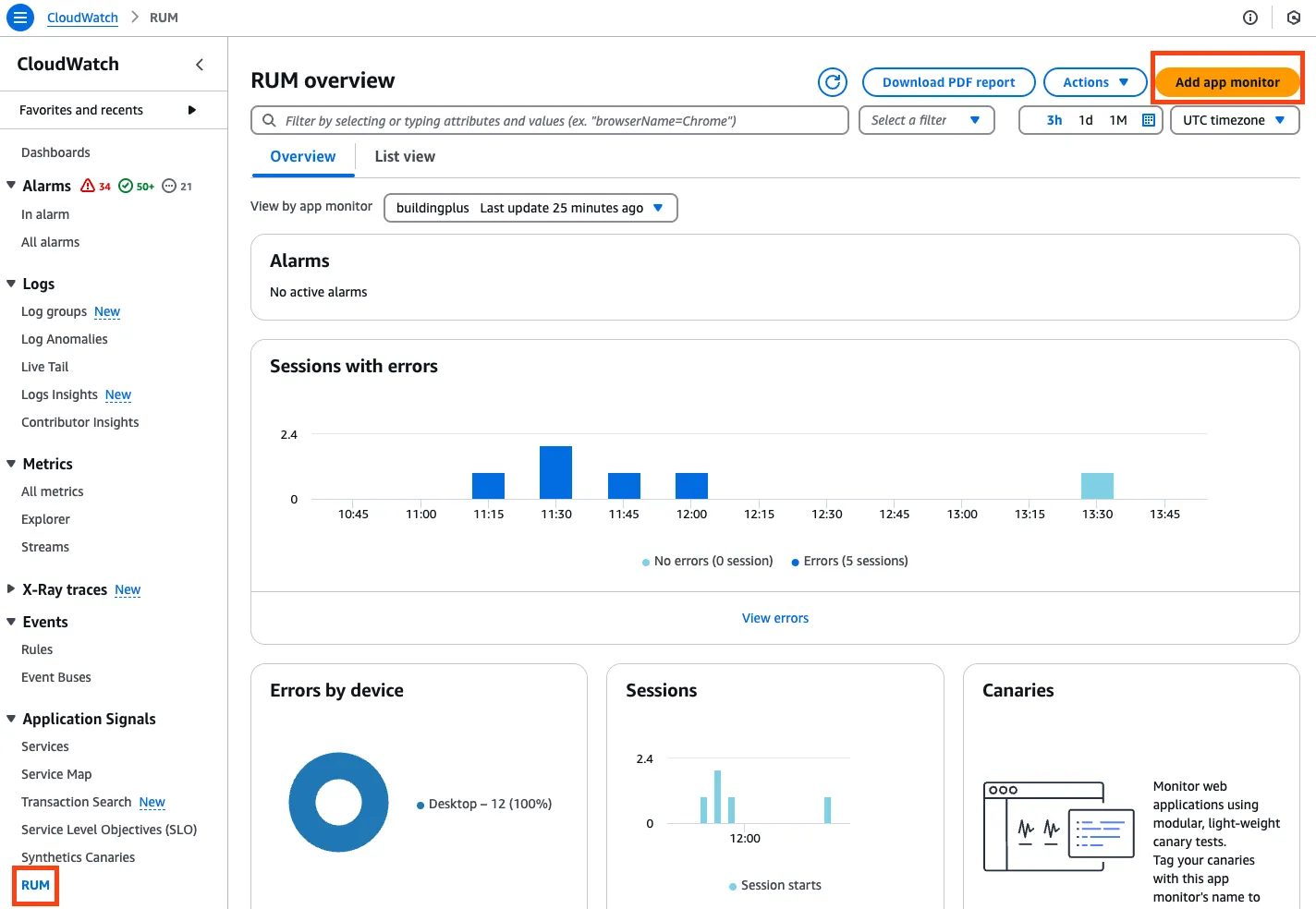Open the UTC timezone dropdown
The height and width of the screenshot is (909, 1316).
pyautogui.click(x=1235, y=120)
